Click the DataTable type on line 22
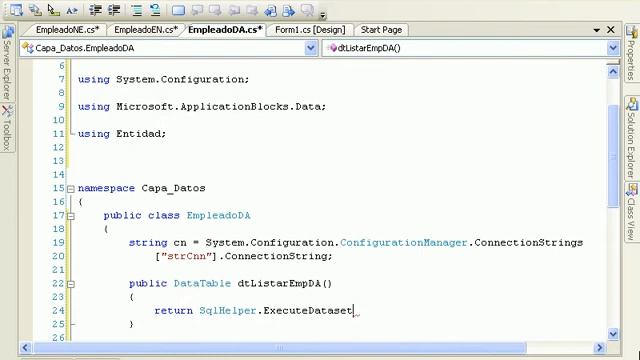Image resolution: width=640 pixels, height=360 pixels. [202, 284]
